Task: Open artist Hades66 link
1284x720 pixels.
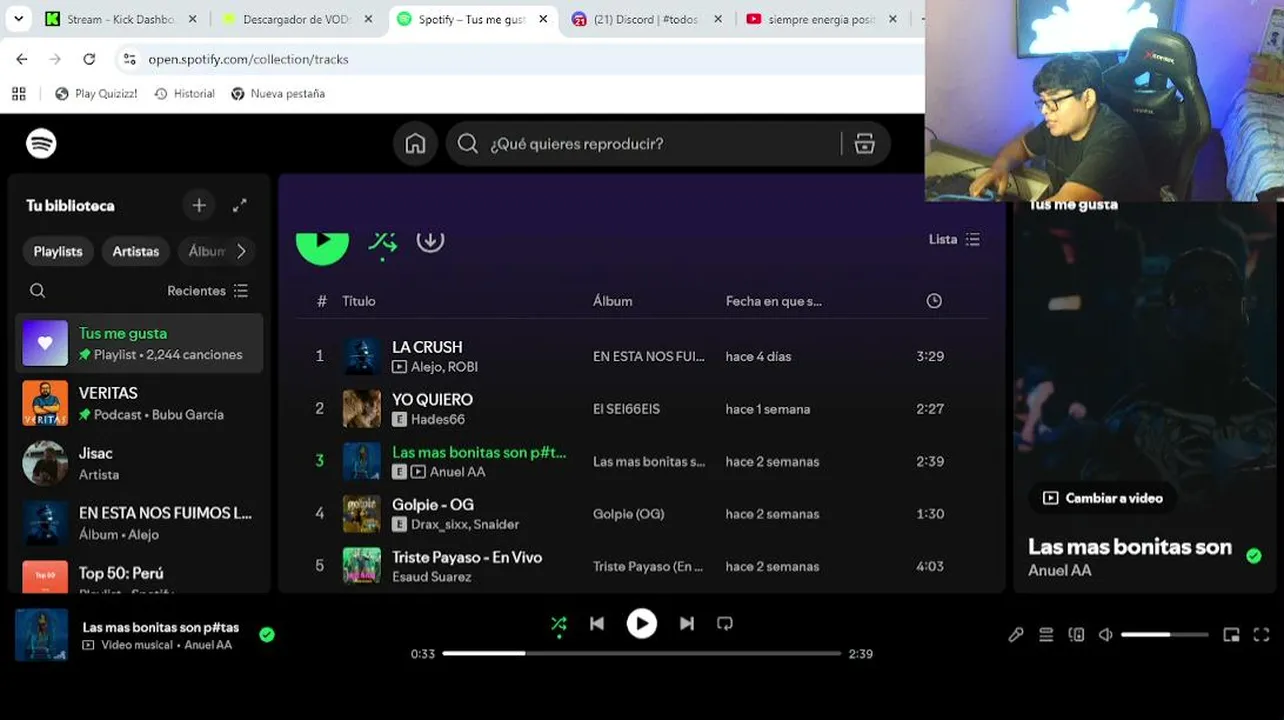Action: [438, 420]
